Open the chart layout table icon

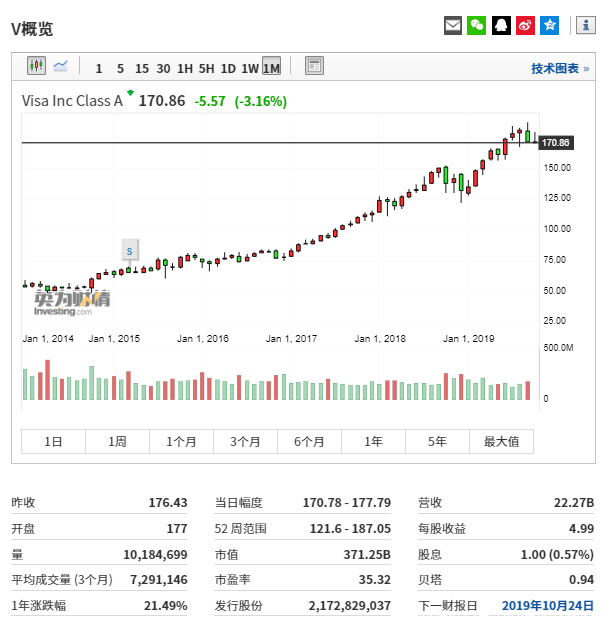tap(314, 65)
